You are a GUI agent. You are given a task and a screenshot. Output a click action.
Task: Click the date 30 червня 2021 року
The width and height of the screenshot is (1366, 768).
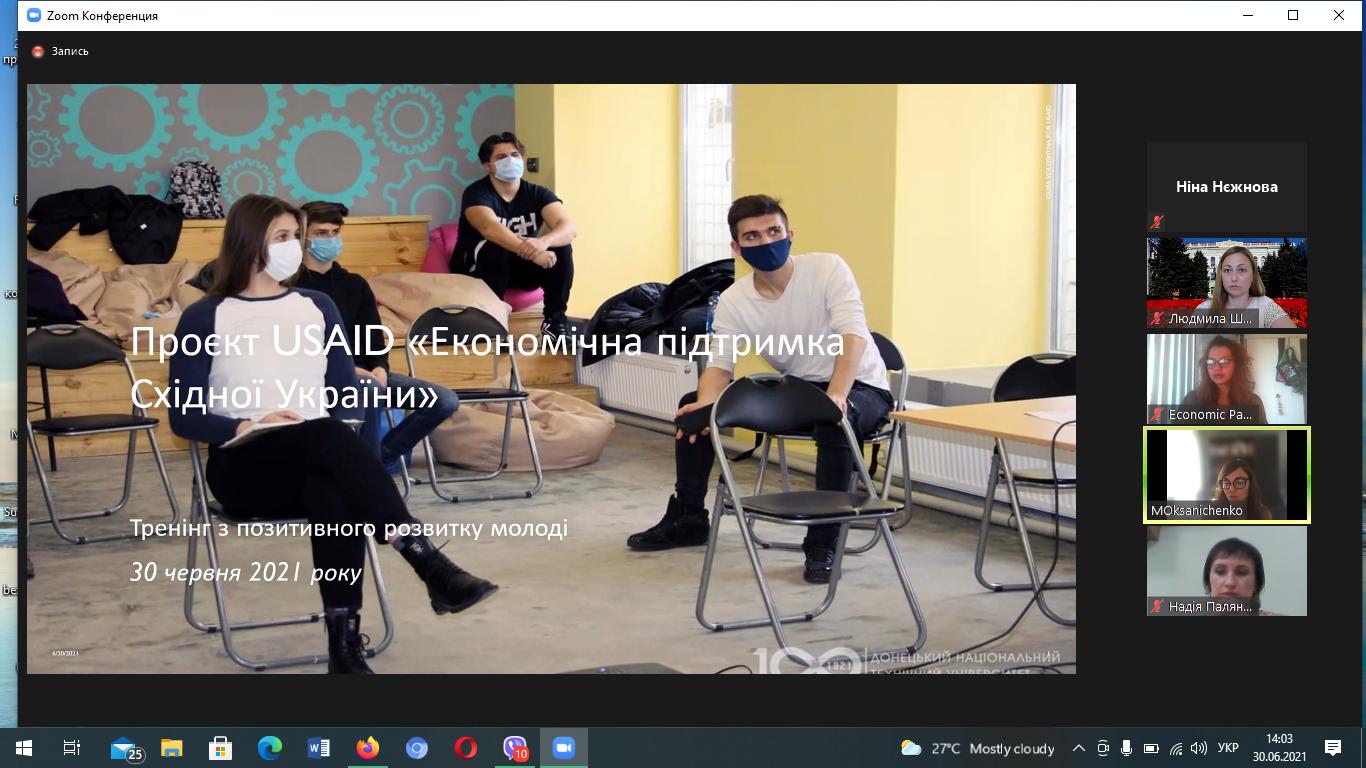246,572
